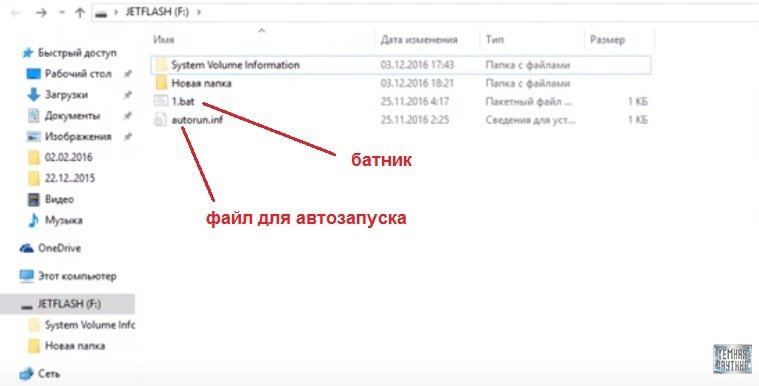Sort files by the Имя column

(x=164, y=40)
